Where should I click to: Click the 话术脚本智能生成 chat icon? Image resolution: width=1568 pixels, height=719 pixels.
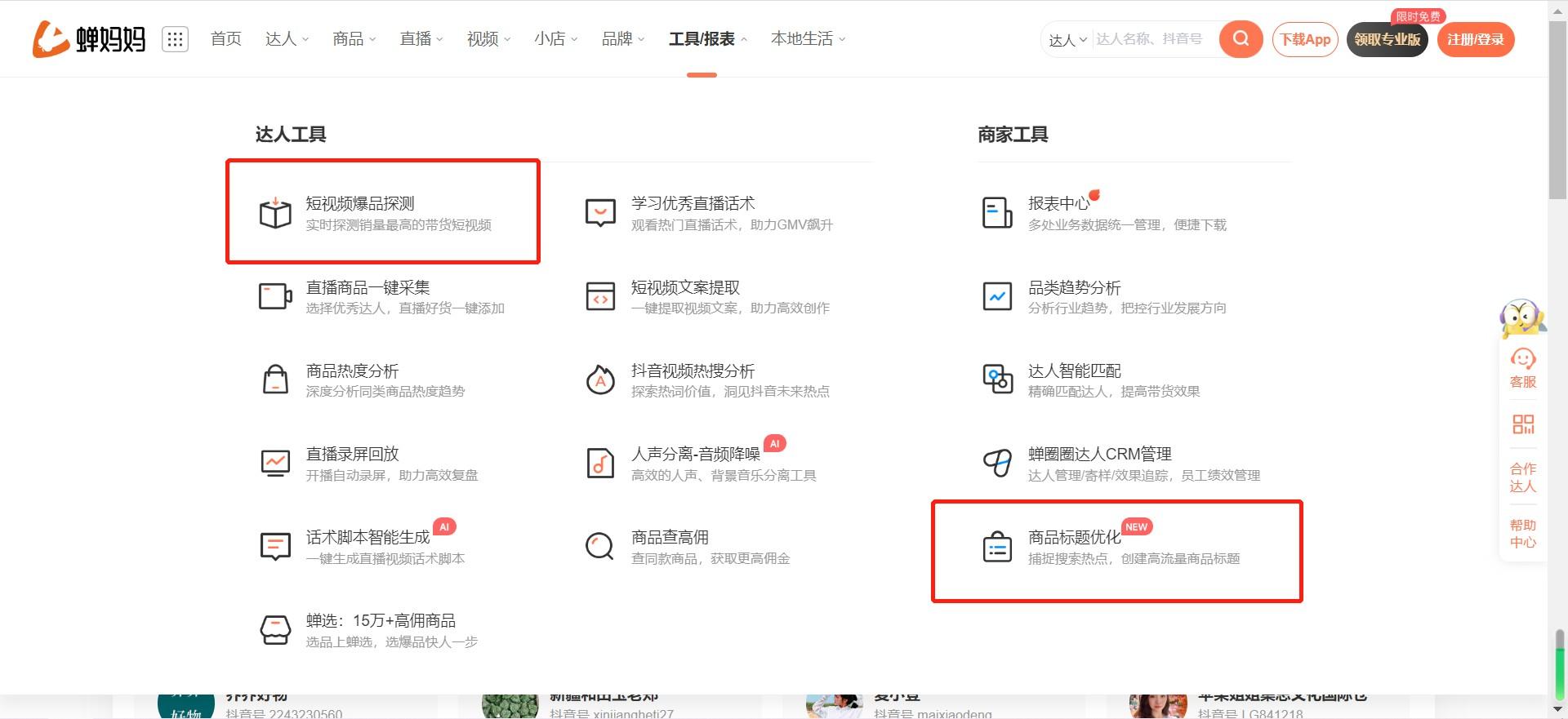pyautogui.click(x=275, y=546)
